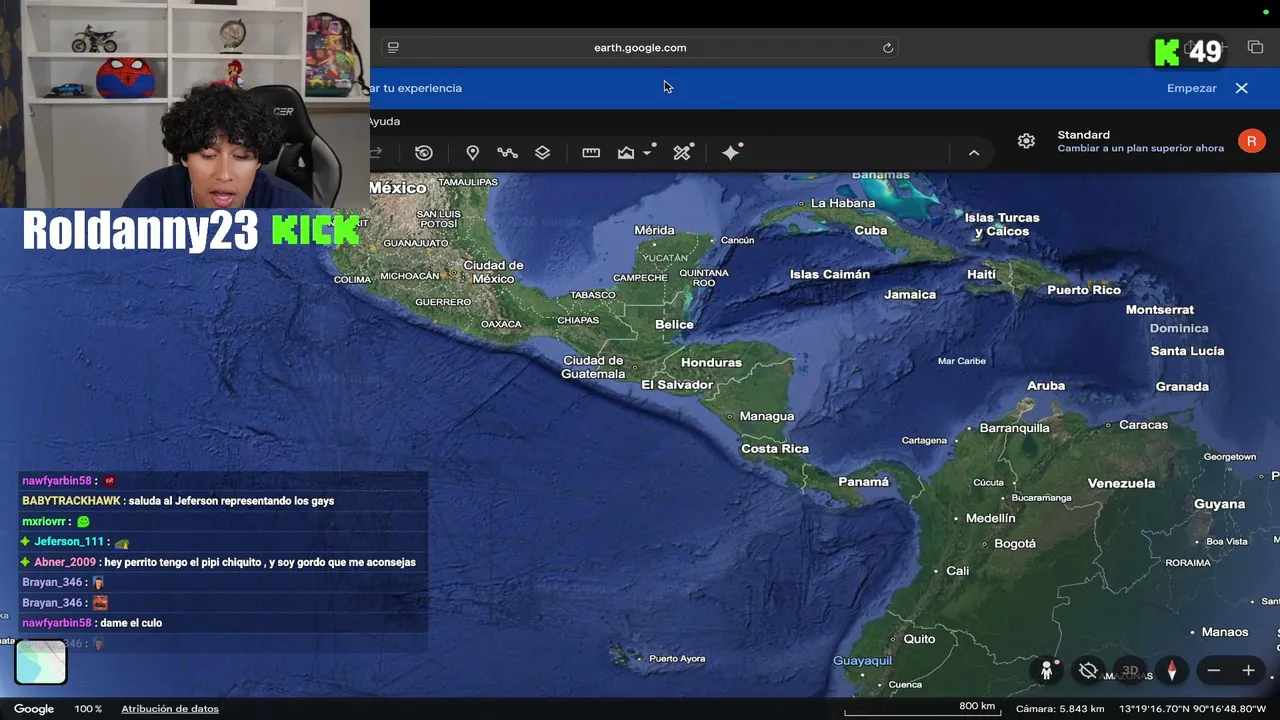The width and height of the screenshot is (1280, 720).
Task: Select the La Habana label on the map
Action: [843, 203]
